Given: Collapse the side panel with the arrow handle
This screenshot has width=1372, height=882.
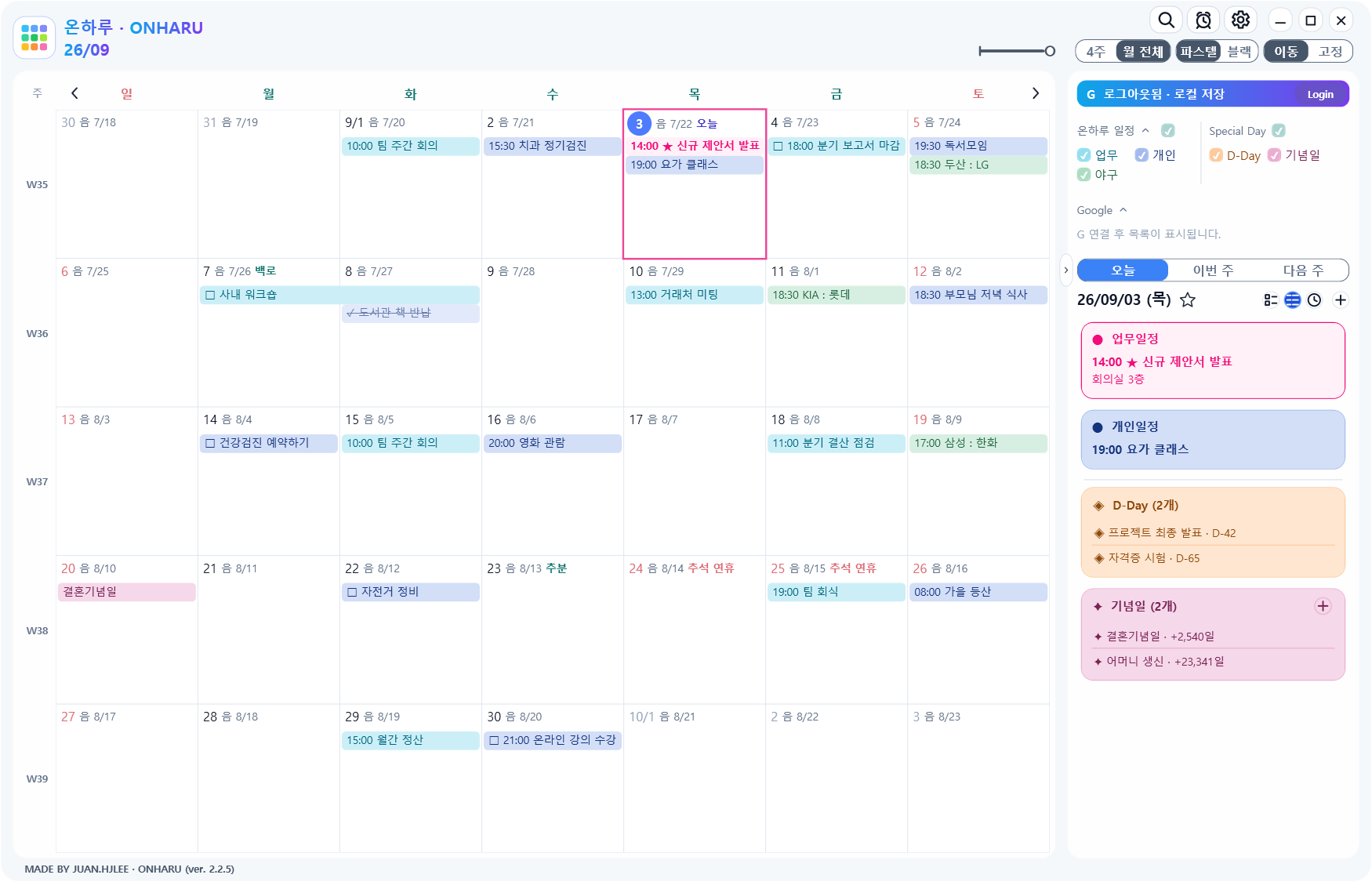Looking at the screenshot, I should point(1065,270).
